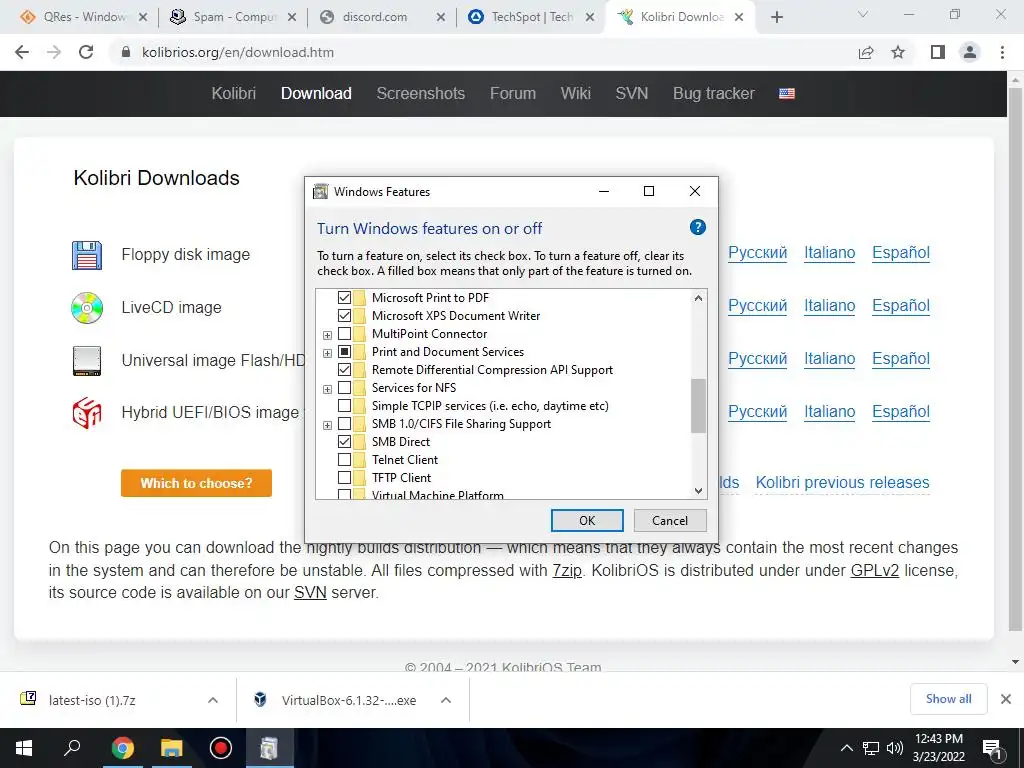
Task: Show hidden system tray icons
Action: point(846,748)
